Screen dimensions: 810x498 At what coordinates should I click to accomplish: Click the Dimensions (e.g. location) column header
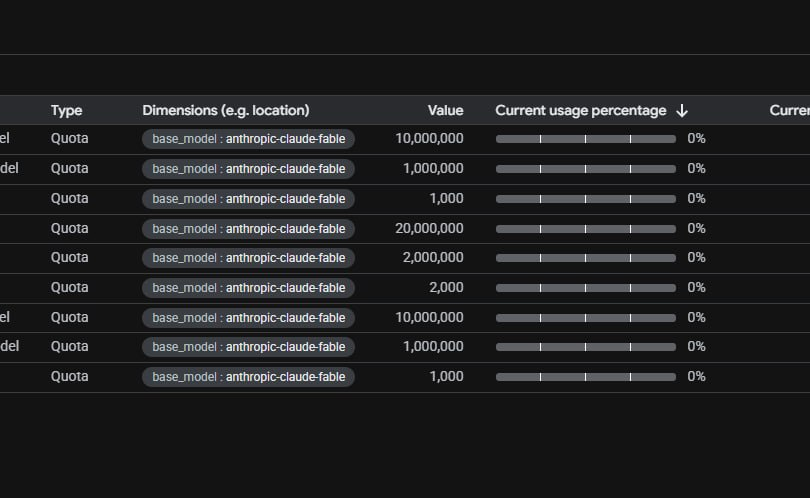pyautogui.click(x=226, y=111)
